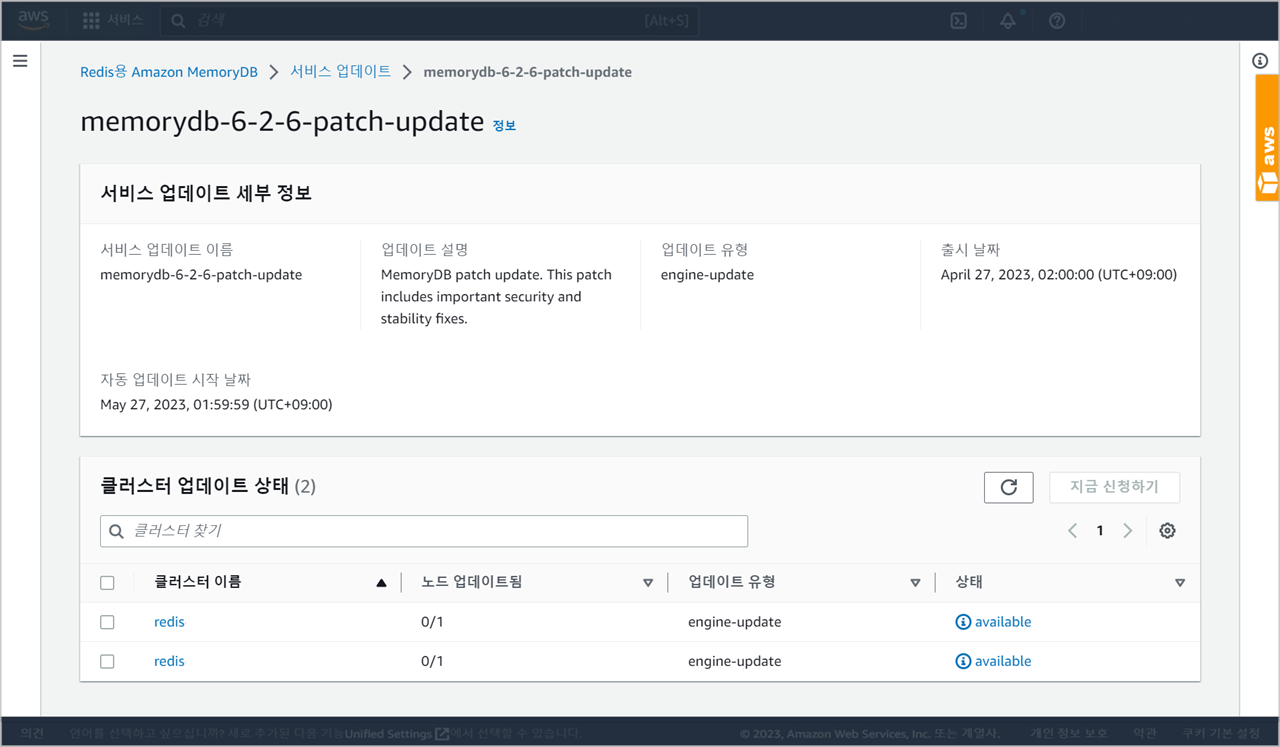Click the 의견 feedback footer link
Image resolution: width=1280 pixels, height=747 pixels.
(x=32, y=733)
